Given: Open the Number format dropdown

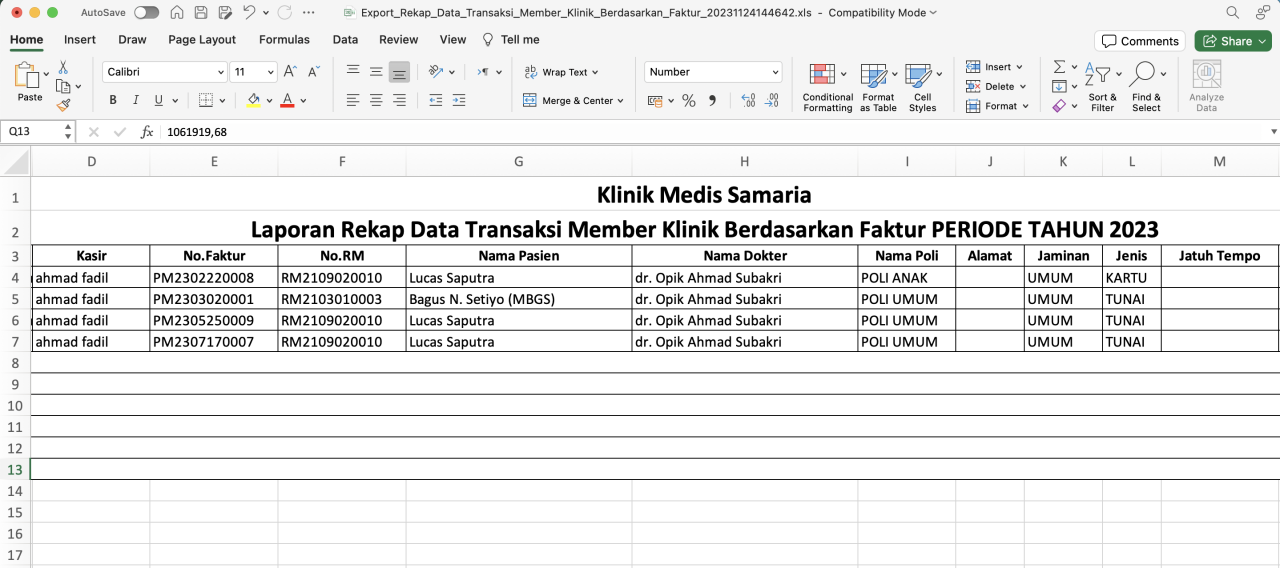Looking at the screenshot, I should coord(775,72).
